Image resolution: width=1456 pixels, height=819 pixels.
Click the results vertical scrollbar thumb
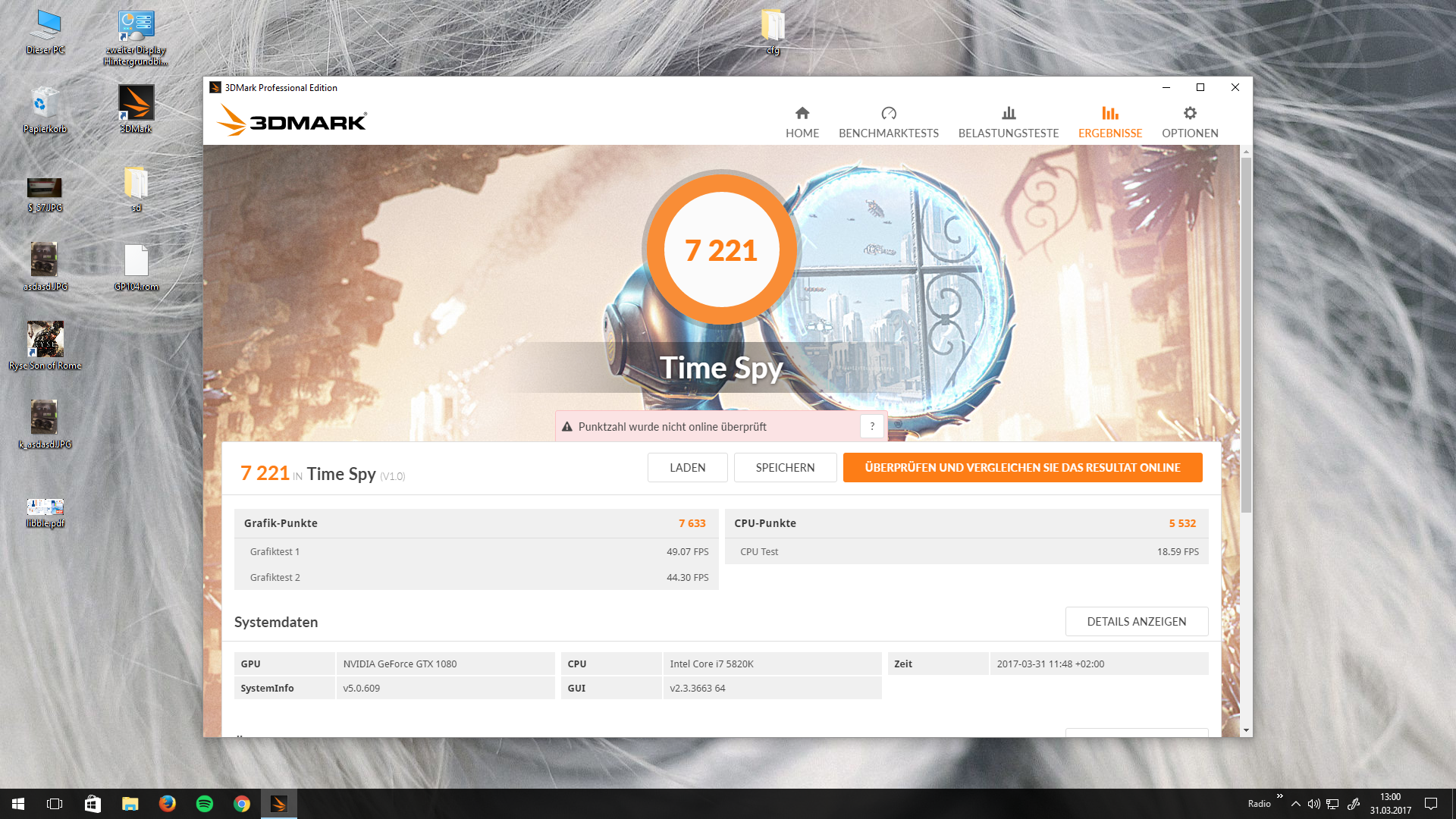point(1246,334)
